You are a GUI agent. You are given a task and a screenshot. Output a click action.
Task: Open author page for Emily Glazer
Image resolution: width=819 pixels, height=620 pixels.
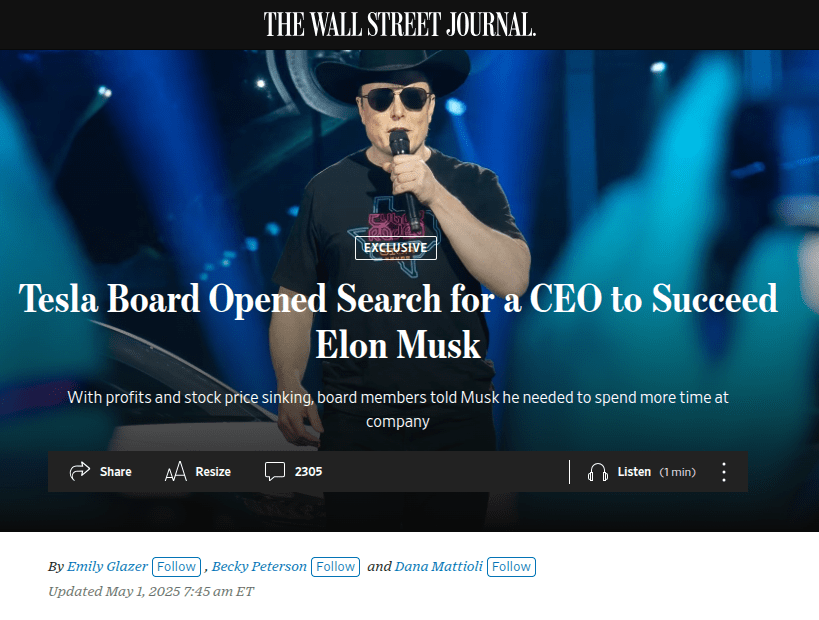(107, 567)
